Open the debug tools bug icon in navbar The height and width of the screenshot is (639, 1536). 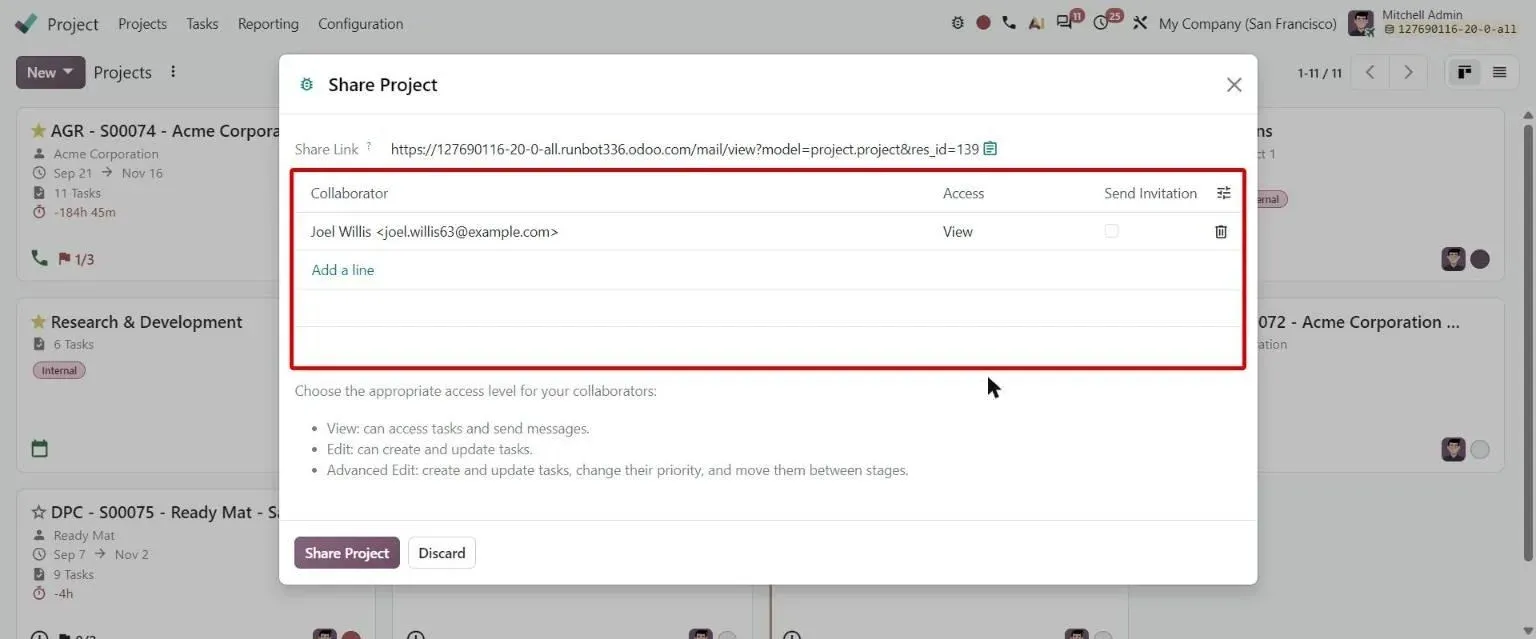958,23
